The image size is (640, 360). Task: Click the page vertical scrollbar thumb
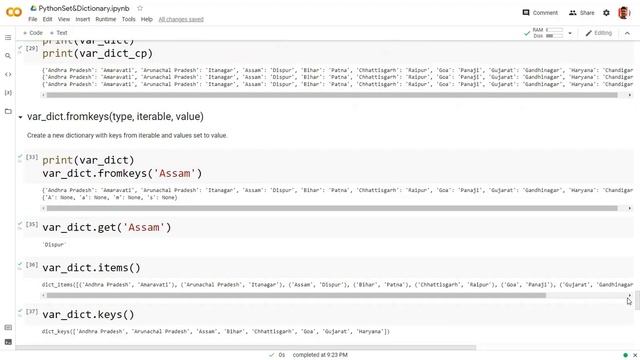pos(637,300)
